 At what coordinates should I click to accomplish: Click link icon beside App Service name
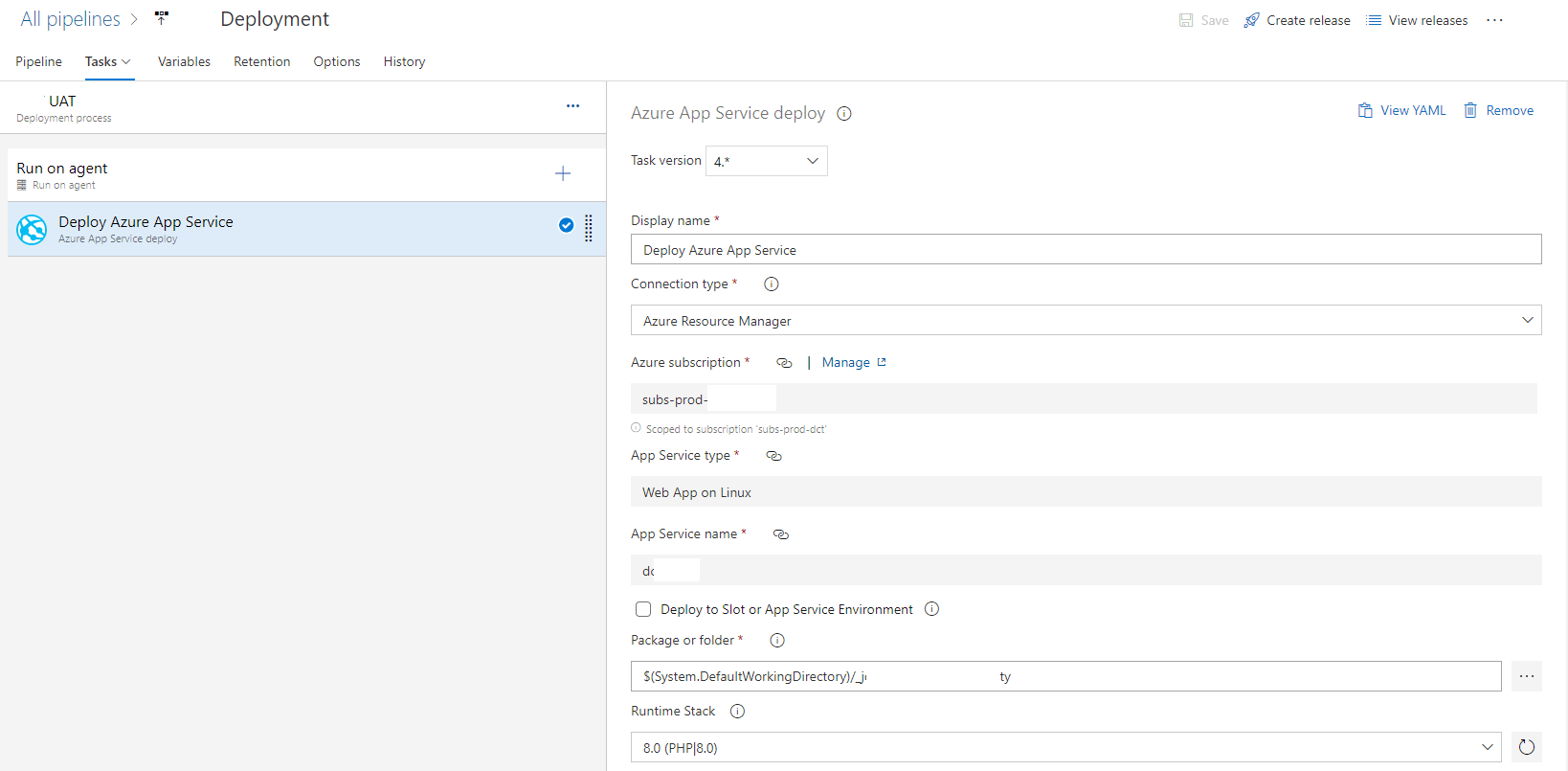pyautogui.click(x=781, y=534)
